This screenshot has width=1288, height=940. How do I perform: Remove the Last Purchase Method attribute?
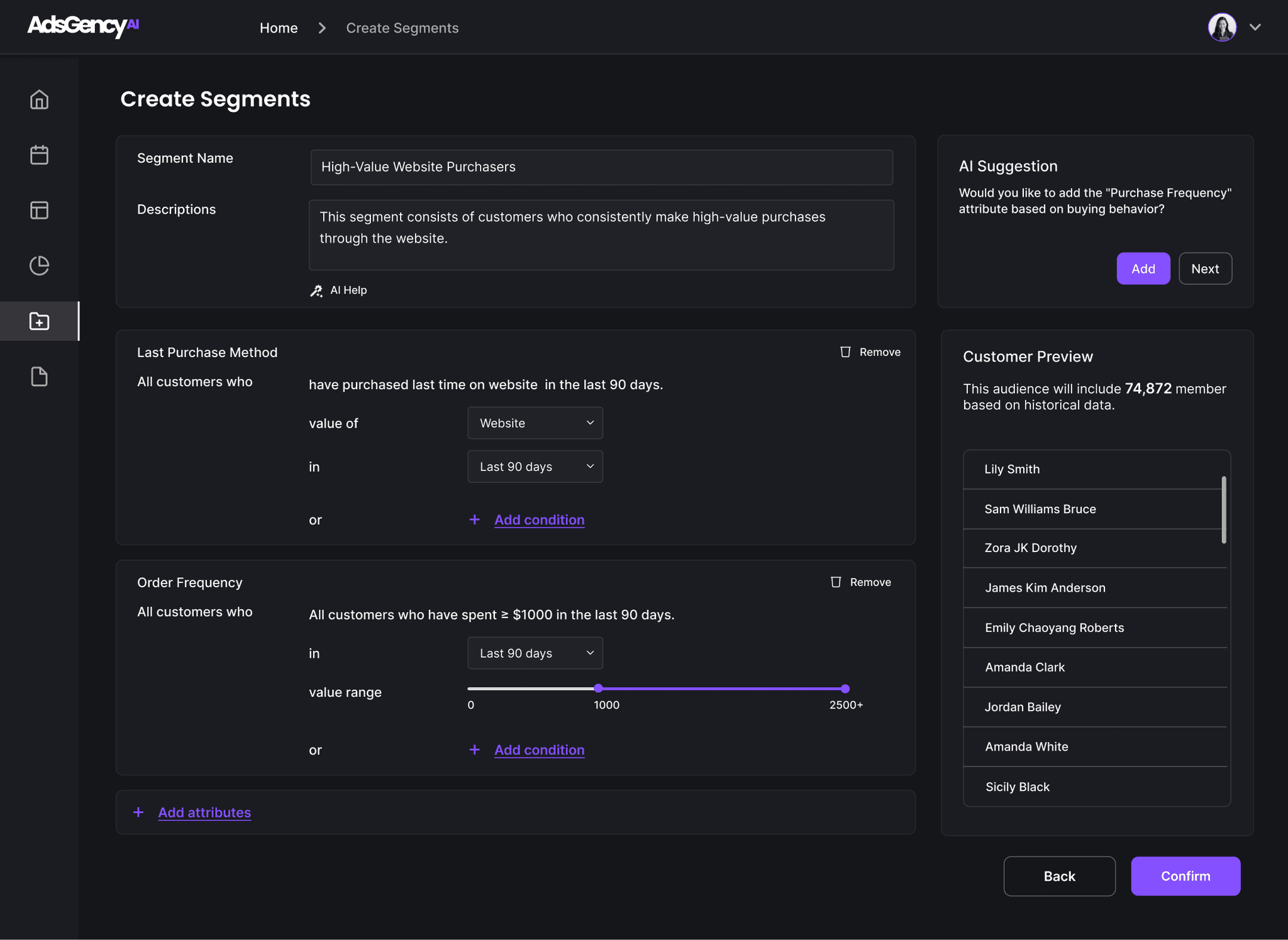[870, 352]
